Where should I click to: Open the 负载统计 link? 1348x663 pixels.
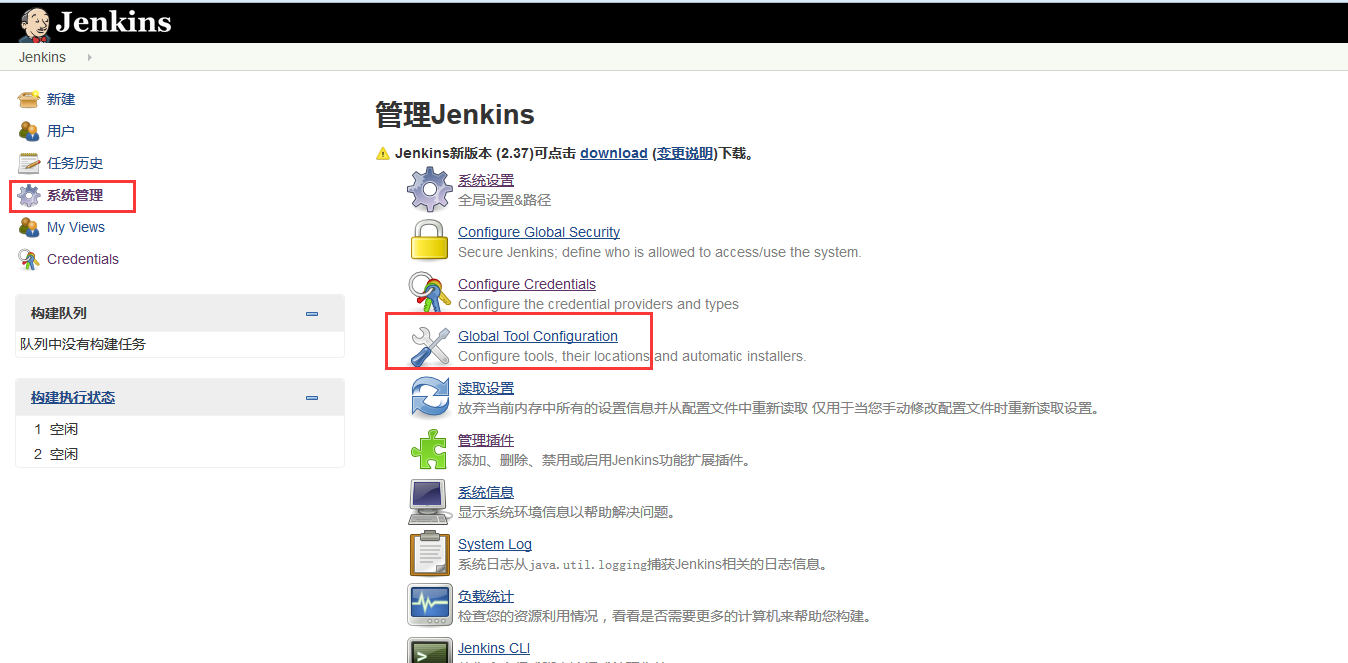click(486, 596)
